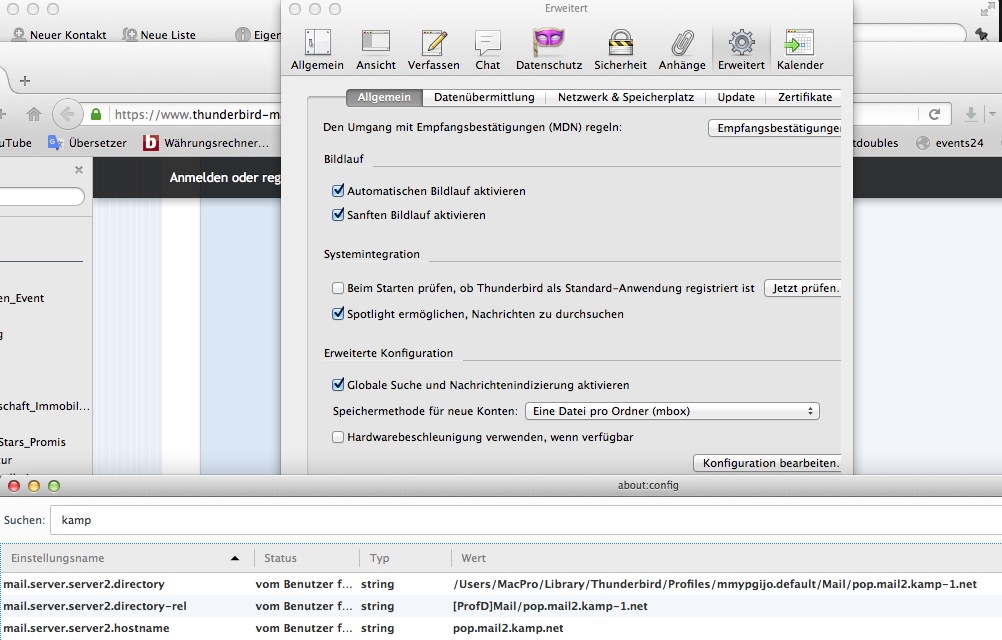Switch to the Update tab
Viewport: 1002px width, 640px height.
tap(736, 97)
